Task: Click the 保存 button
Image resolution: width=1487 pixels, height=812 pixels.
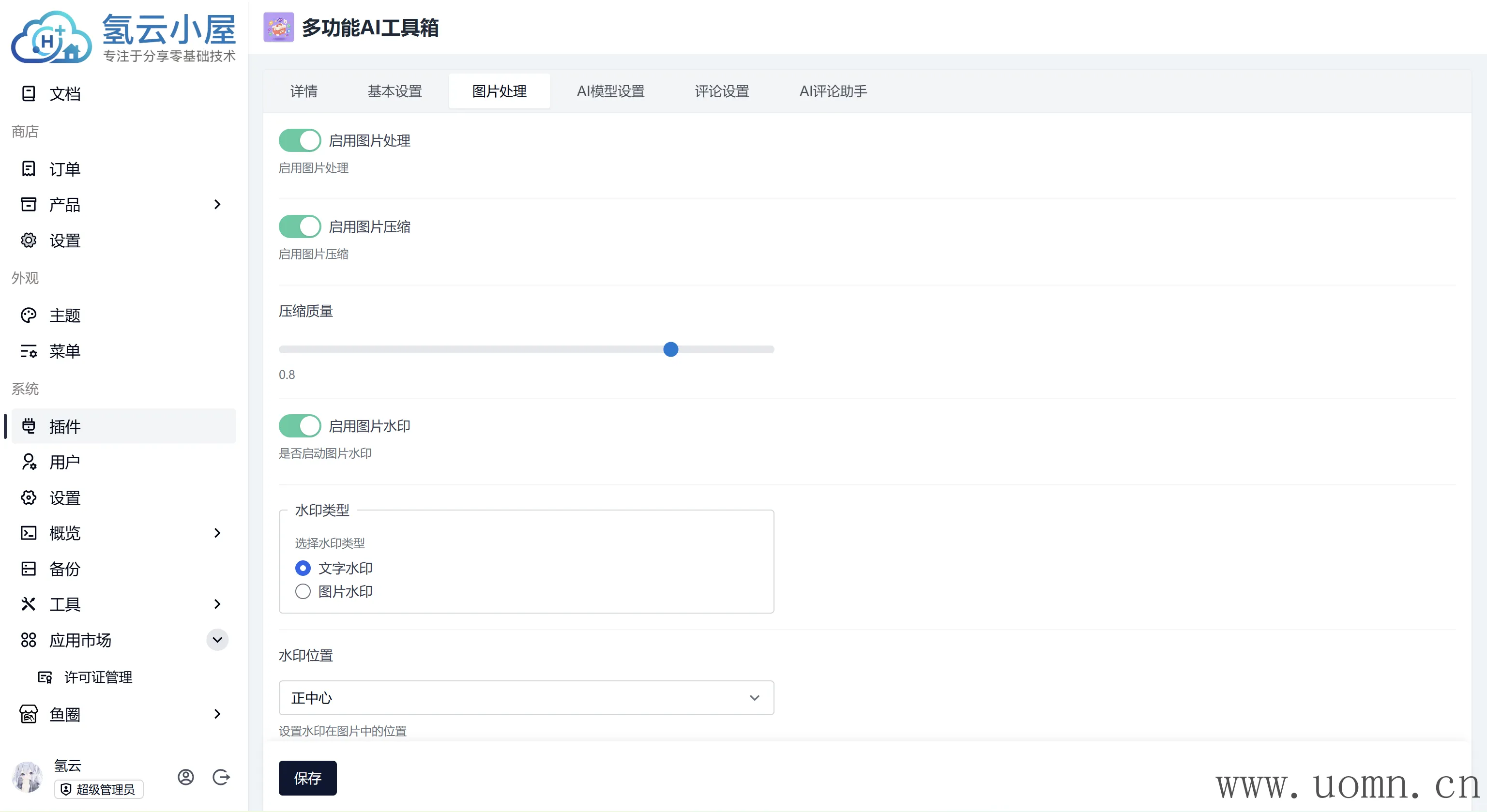Action: (x=307, y=778)
